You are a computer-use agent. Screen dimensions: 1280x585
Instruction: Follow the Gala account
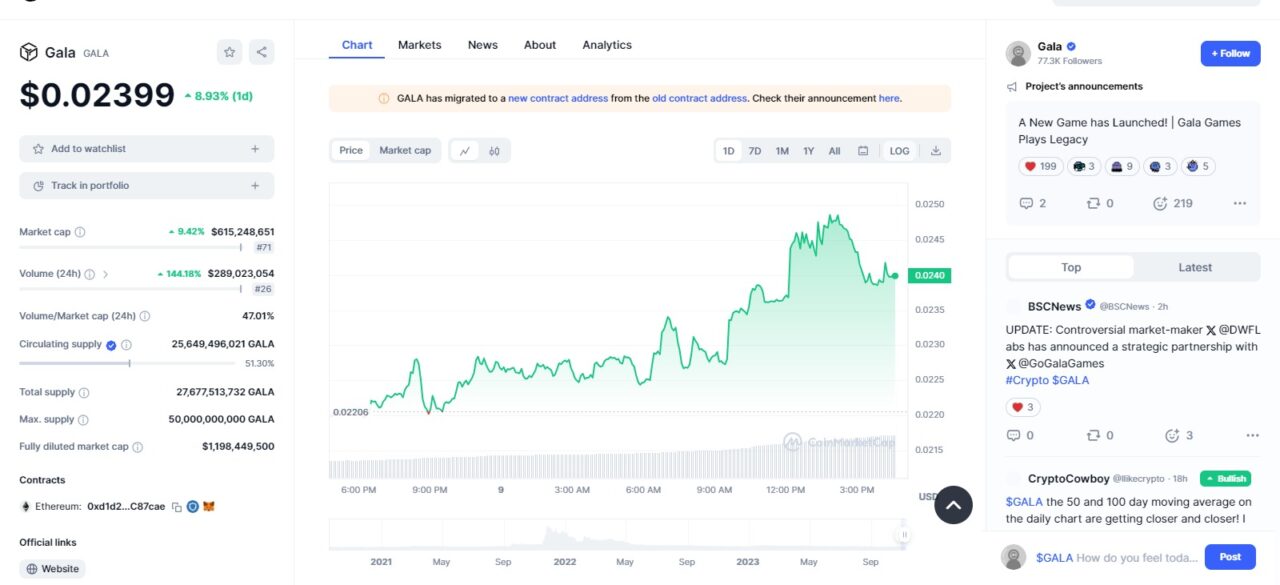click(1231, 53)
